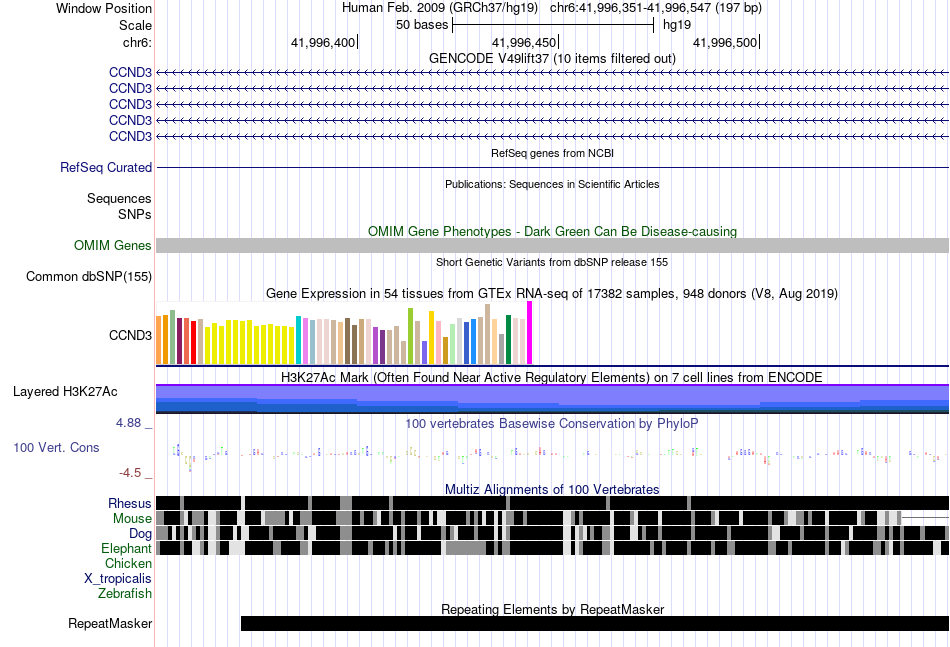Click the Window Position label
950x647 pixels.
(x=104, y=8)
